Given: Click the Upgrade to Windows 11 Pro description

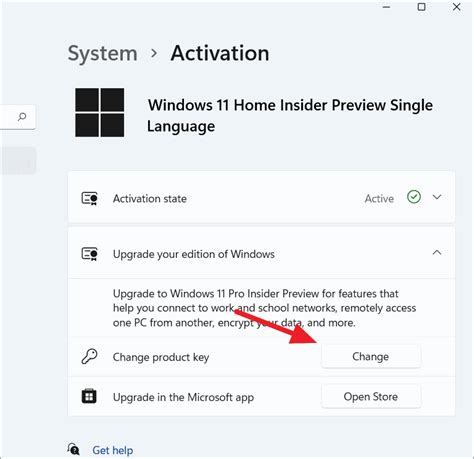Looking at the screenshot, I should [x=264, y=308].
